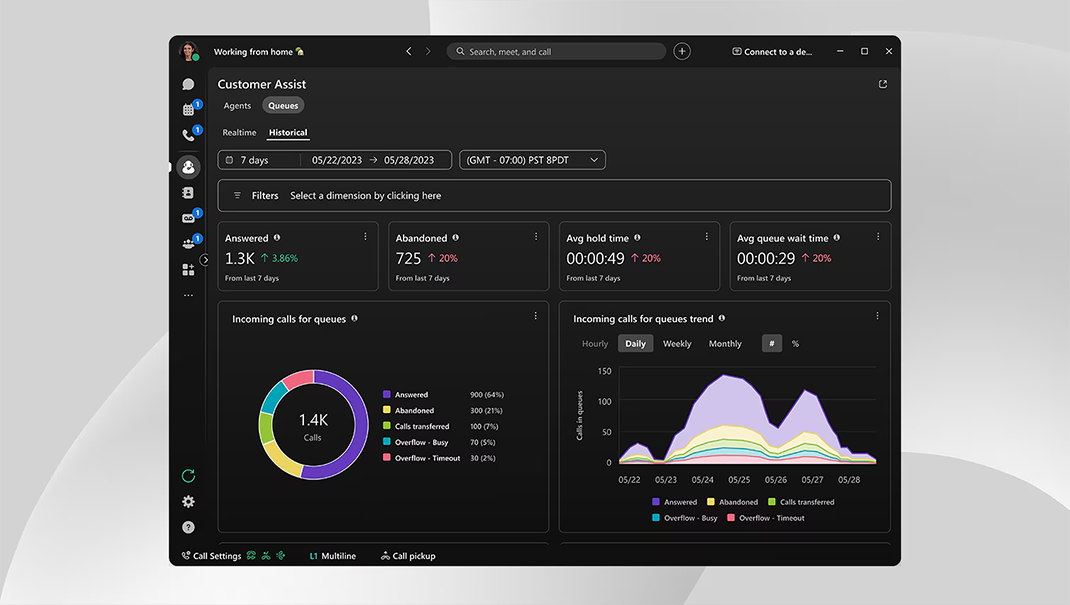The width and height of the screenshot is (1070, 605).
Task: Click the yellow Abandoned swatch in the donut legend
Action: (387, 410)
